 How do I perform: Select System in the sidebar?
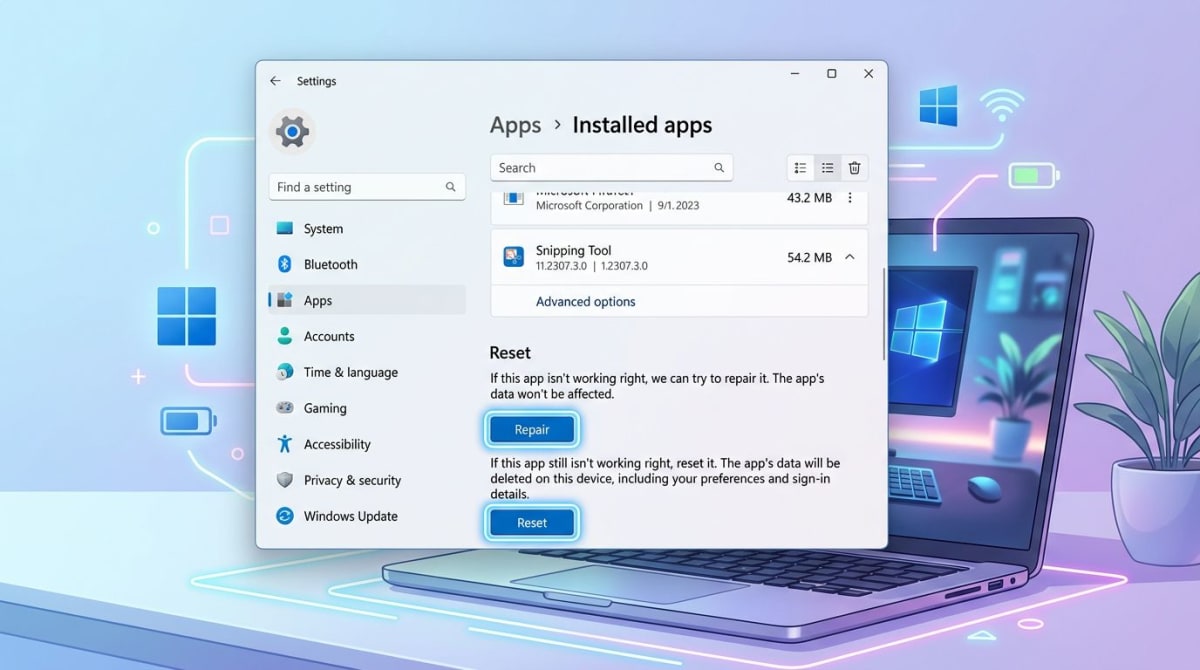pyautogui.click(x=367, y=229)
